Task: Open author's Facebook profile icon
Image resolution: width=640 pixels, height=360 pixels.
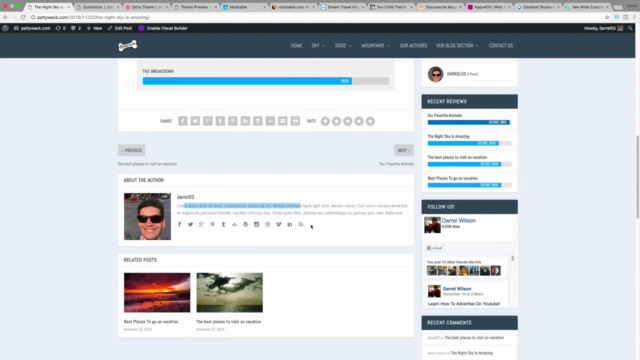Action: coord(179,224)
